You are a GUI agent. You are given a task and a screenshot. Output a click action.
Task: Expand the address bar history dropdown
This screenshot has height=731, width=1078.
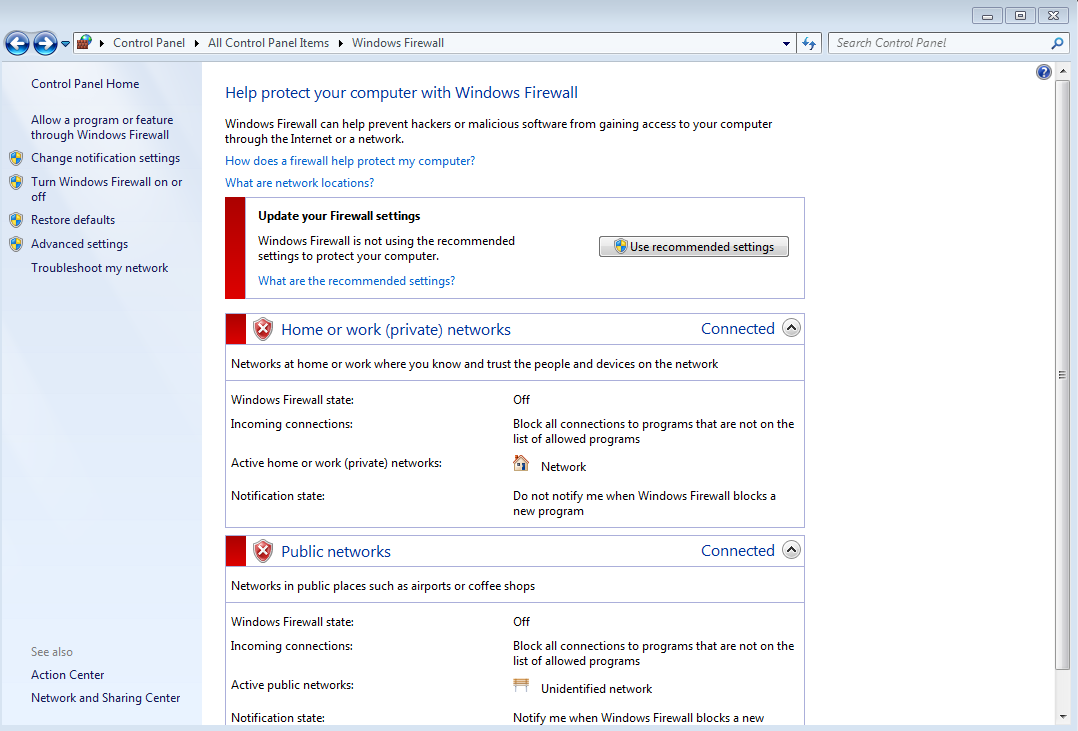pos(786,43)
